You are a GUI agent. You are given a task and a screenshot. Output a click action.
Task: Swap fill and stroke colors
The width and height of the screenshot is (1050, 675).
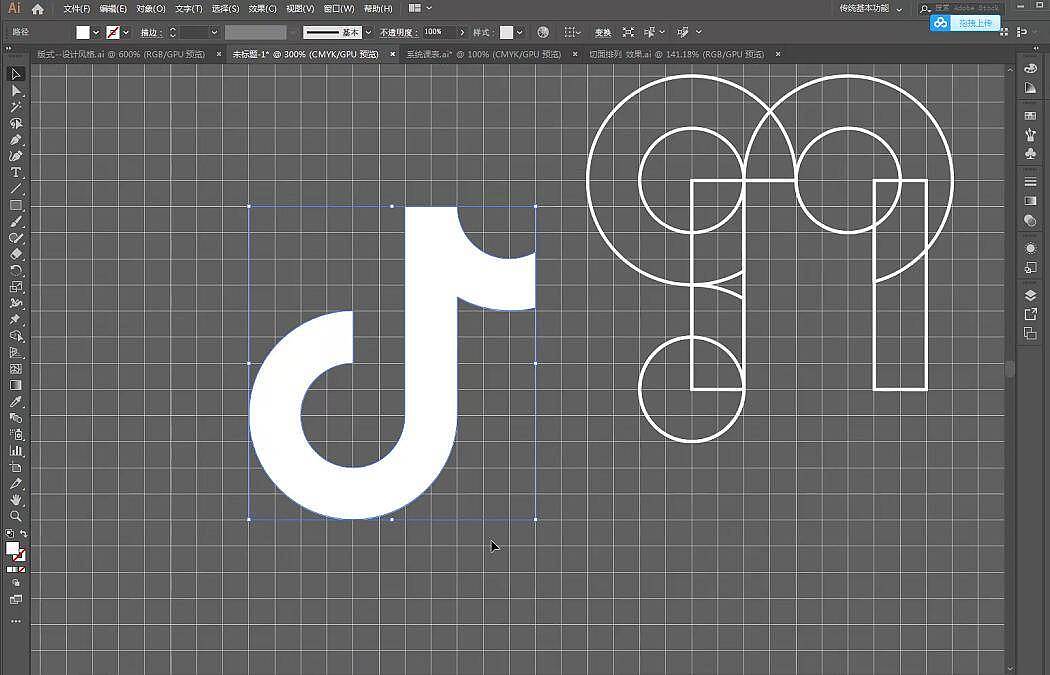[23, 534]
